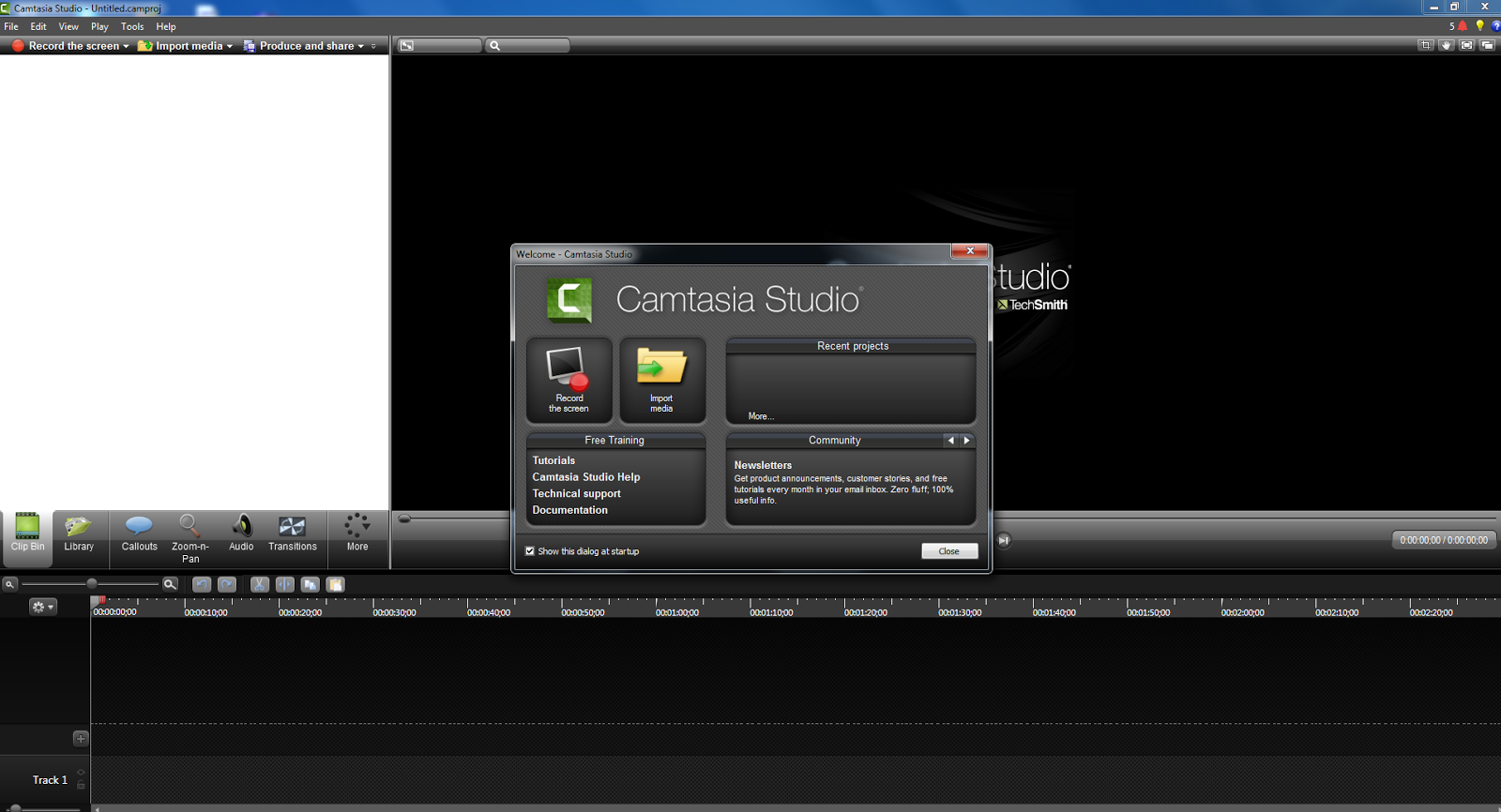The width and height of the screenshot is (1501, 812).
Task: Open the Play menu
Action: [99, 26]
